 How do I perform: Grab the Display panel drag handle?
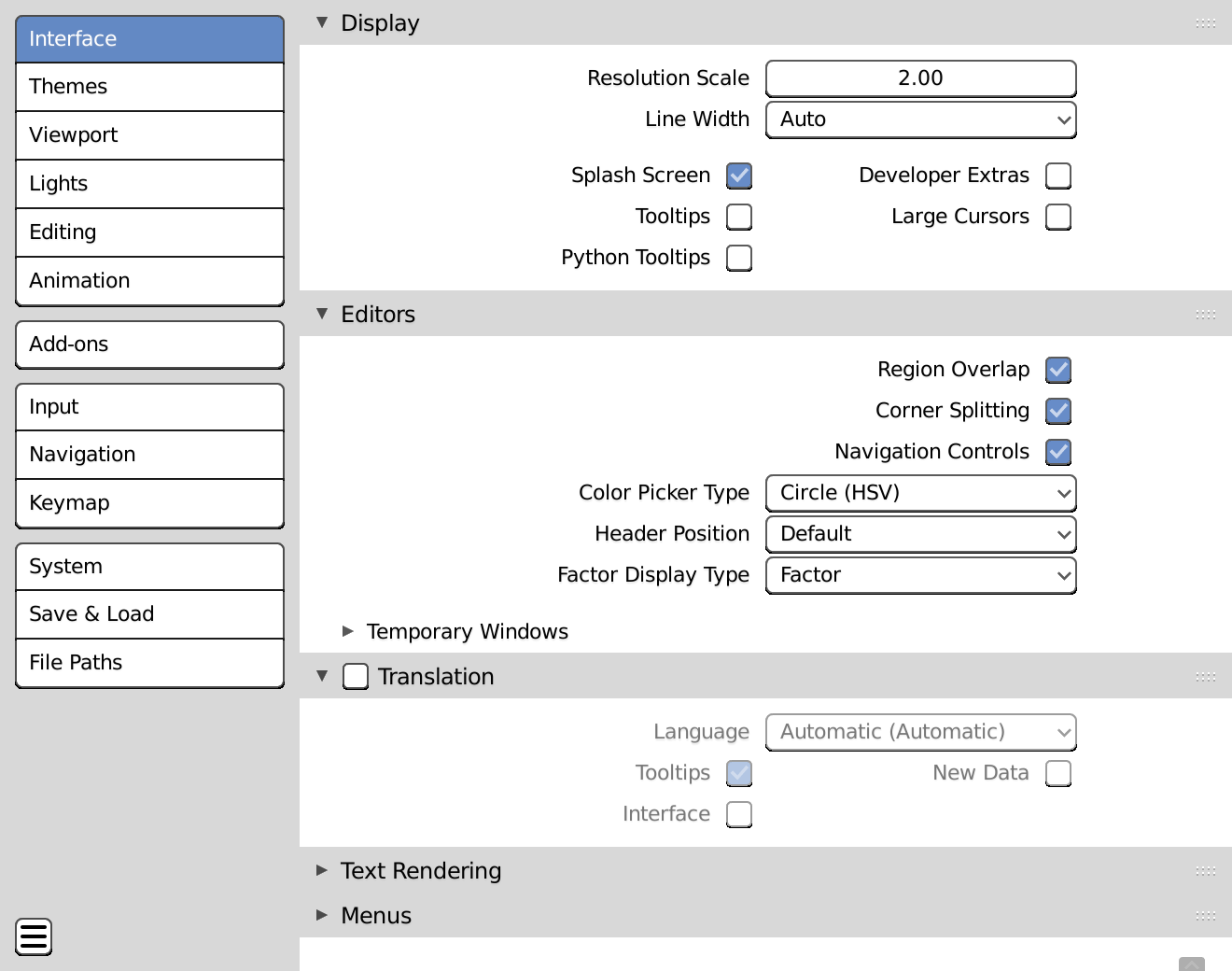point(1206,23)
